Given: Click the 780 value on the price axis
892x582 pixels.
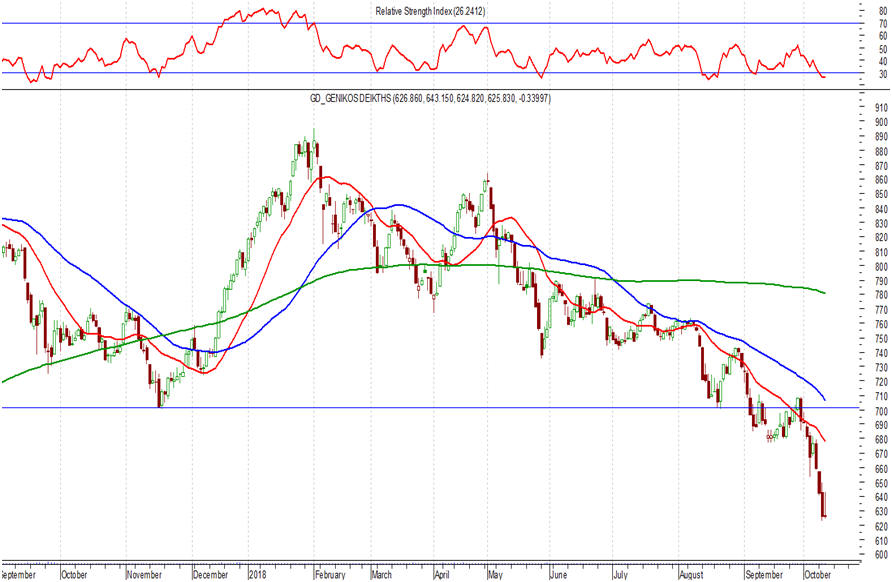Looking at the screenshot, I should [881, 295].
